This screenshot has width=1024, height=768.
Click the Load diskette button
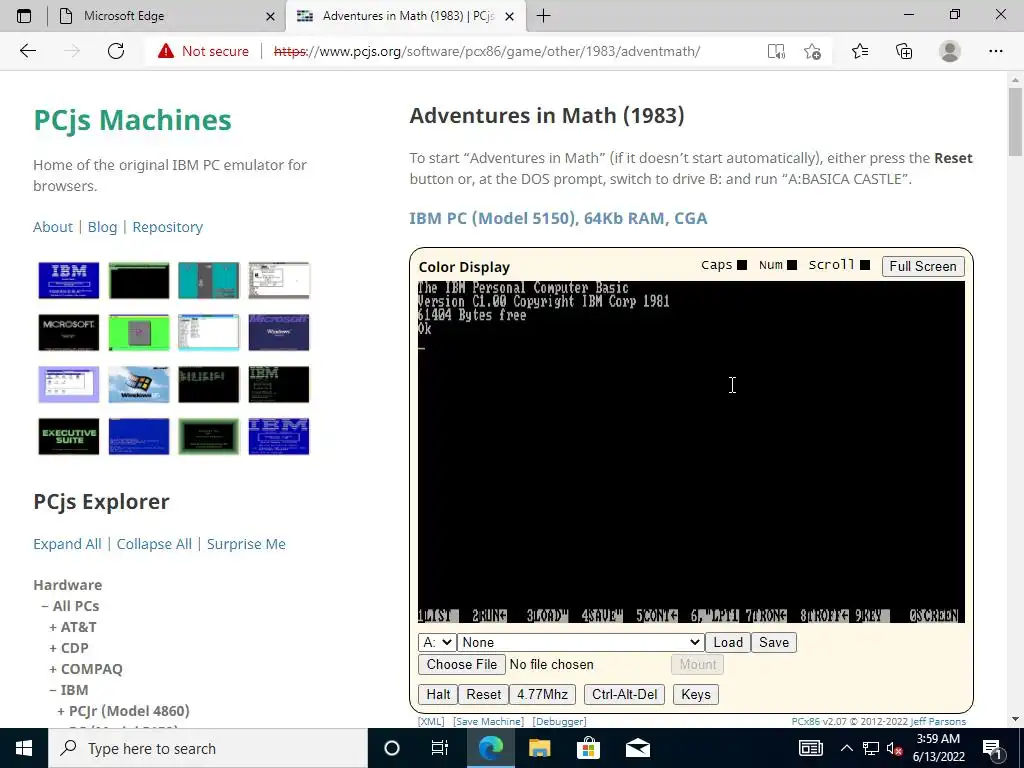pos(728,642)
